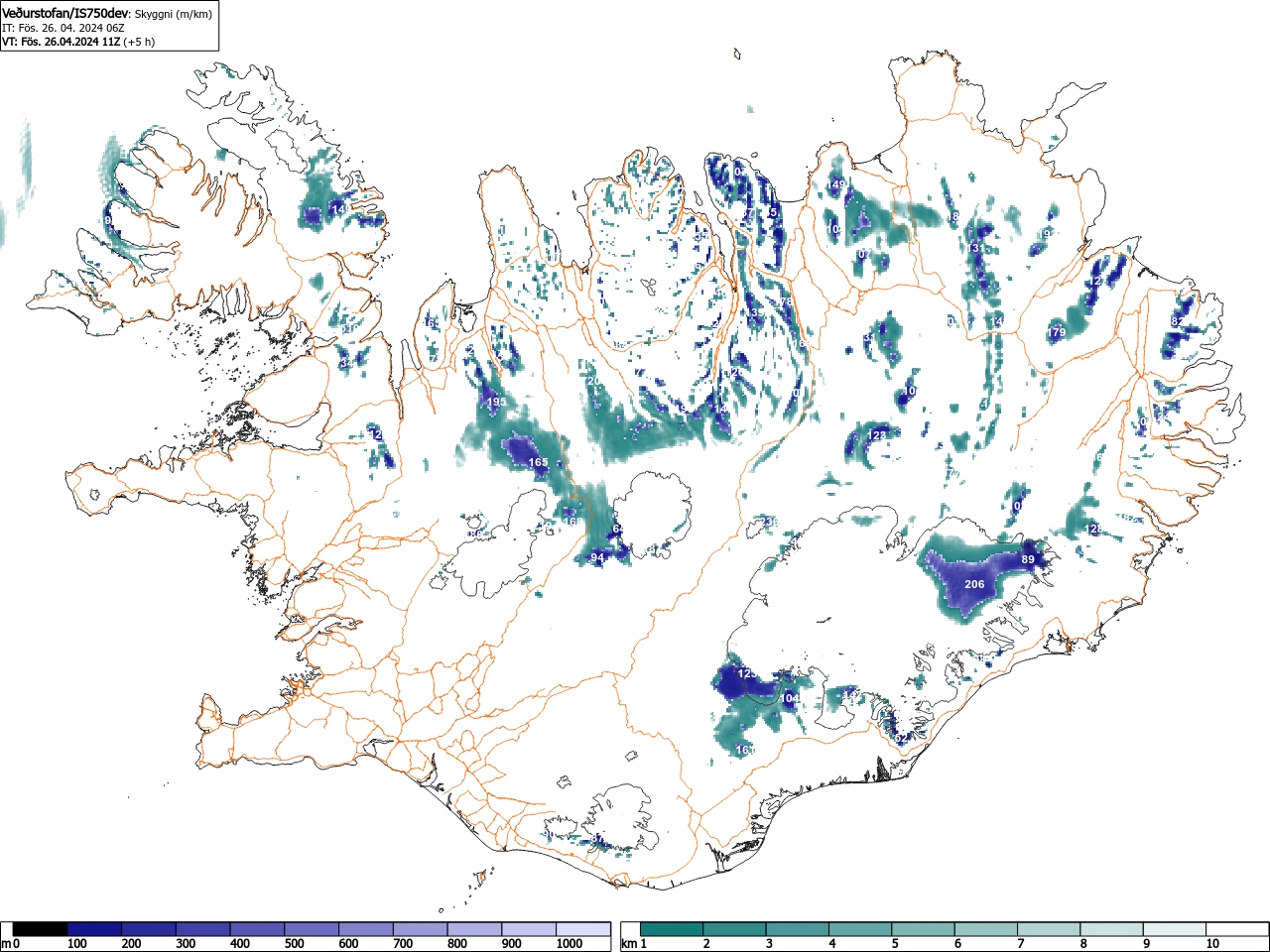Pick the 400–500 m legend swatch
Viewport: 1270px width, 952px height.
(257, 929)
